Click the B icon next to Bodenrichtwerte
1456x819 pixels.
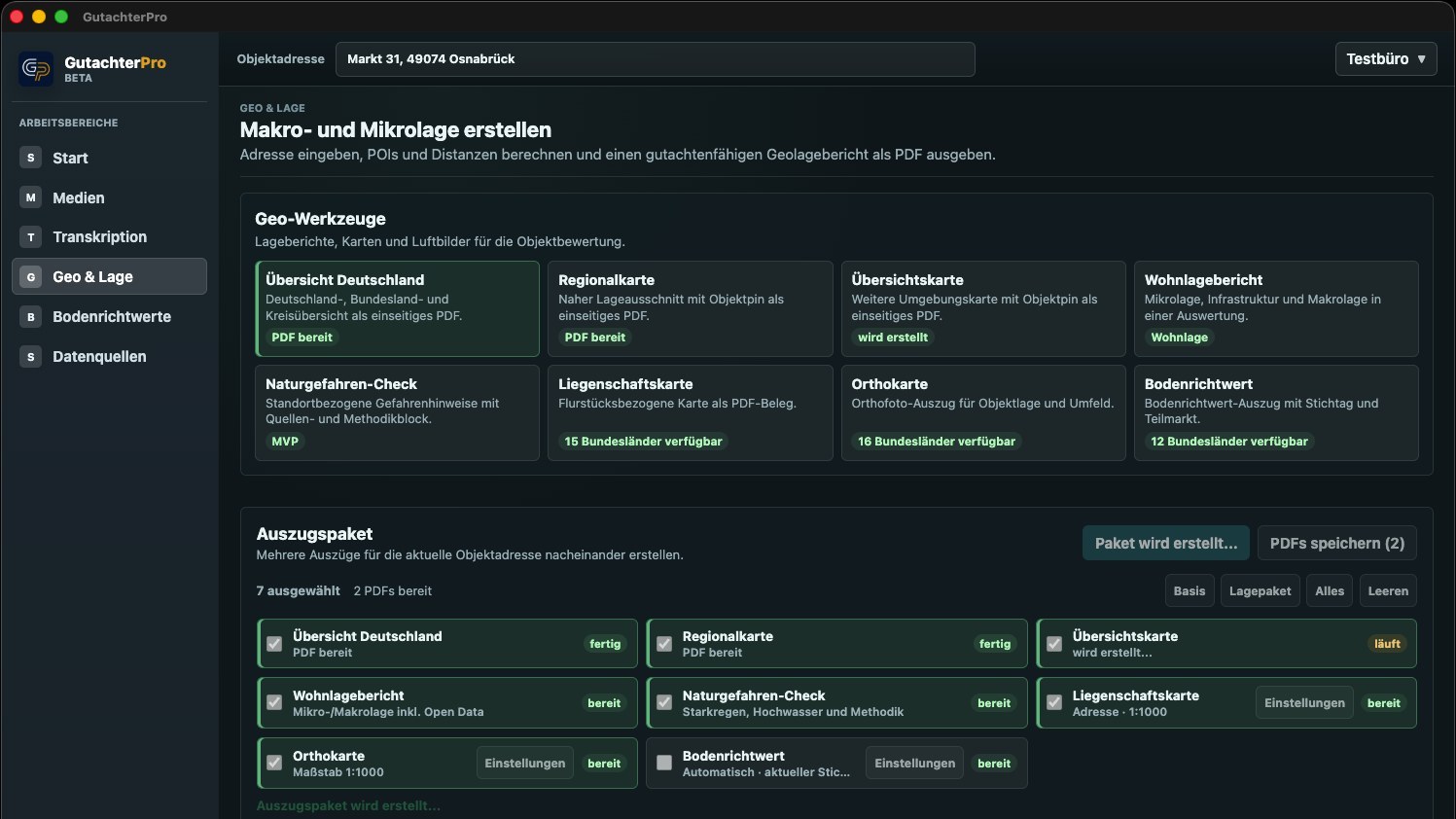pyautogui.click(x=31, y=317)
